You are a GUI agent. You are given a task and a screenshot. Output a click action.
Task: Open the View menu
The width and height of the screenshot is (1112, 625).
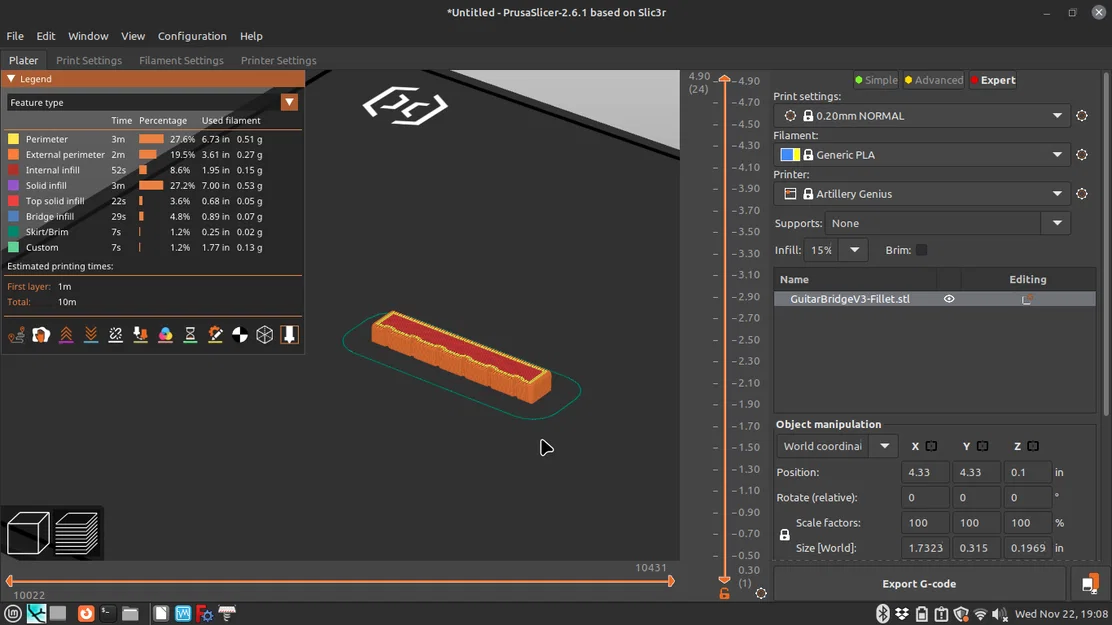(133, 36)
